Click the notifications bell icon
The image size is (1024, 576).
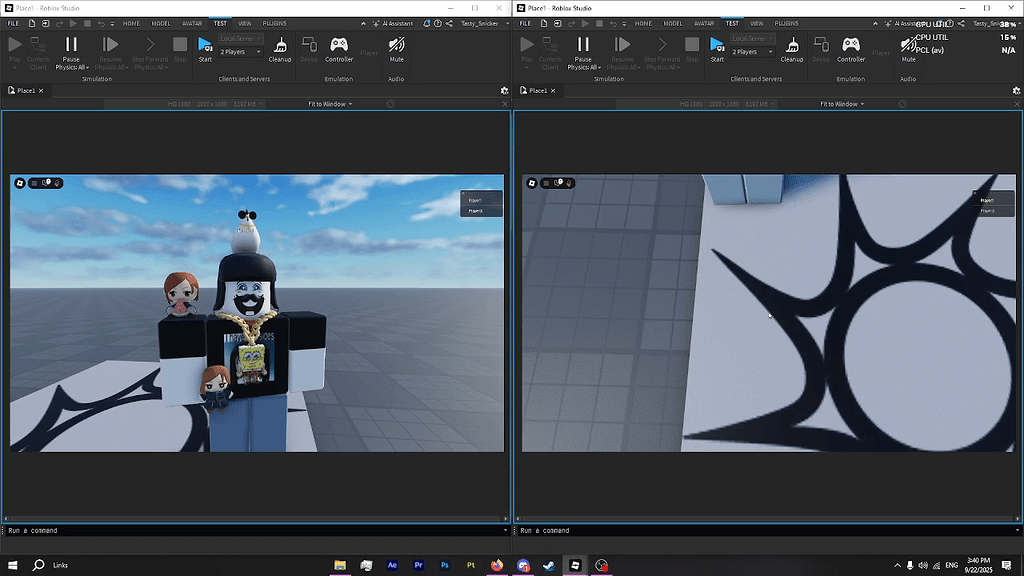pos(427,23)
